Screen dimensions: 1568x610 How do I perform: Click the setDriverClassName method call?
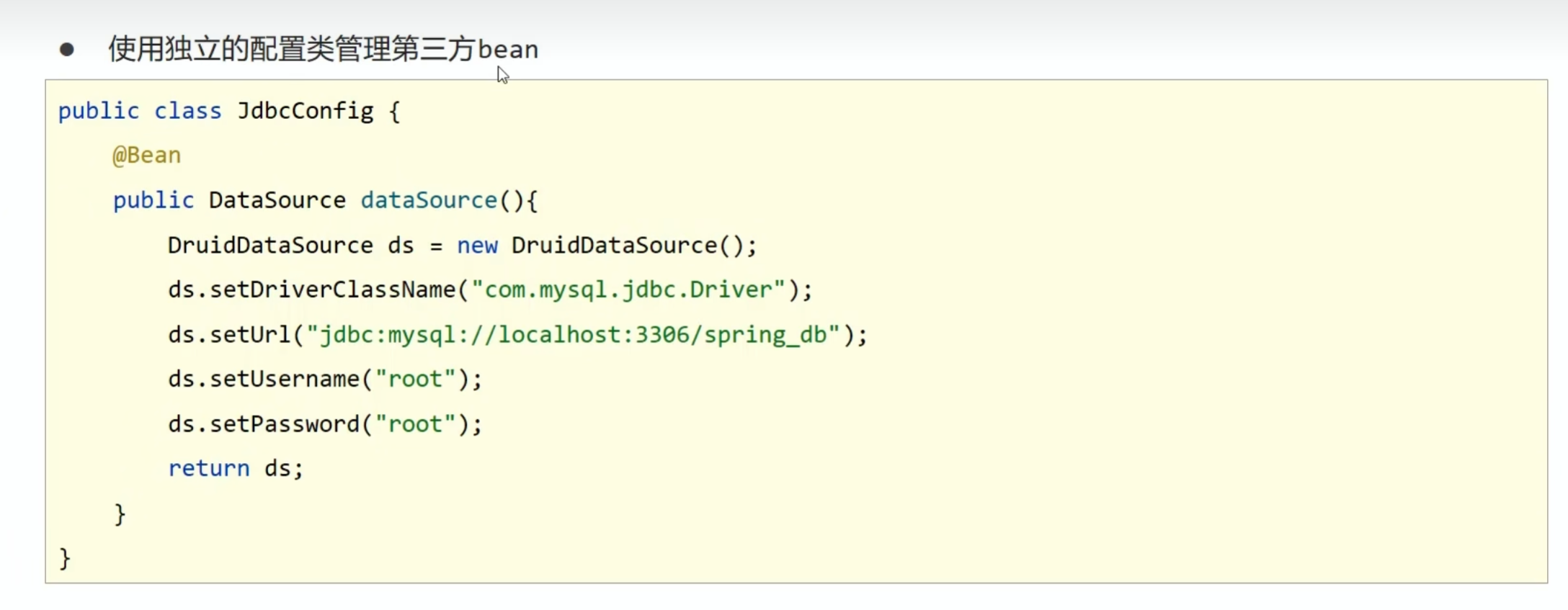pos(333,290)
